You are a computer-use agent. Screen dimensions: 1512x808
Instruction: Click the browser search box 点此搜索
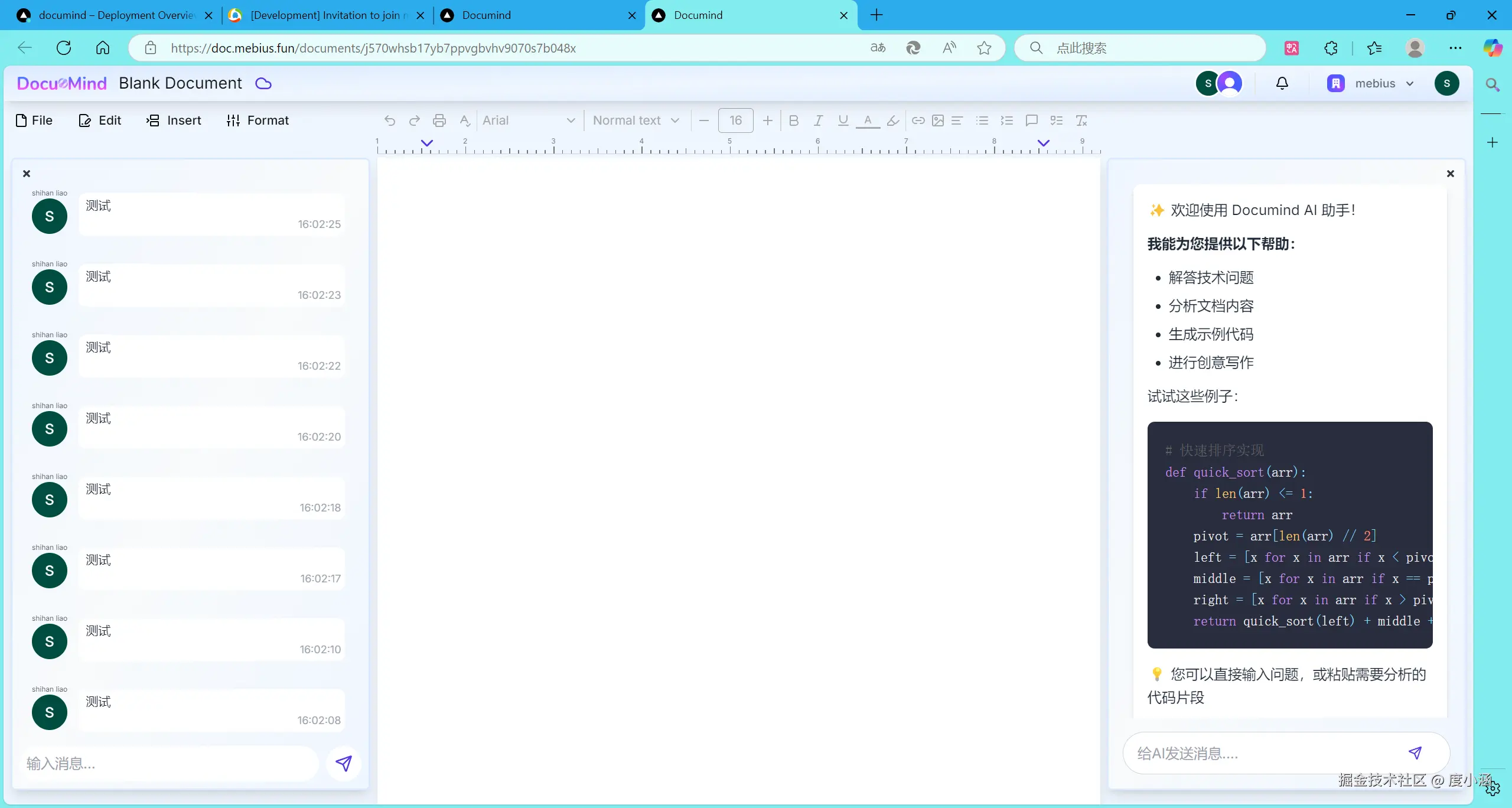click(1140, 48)
